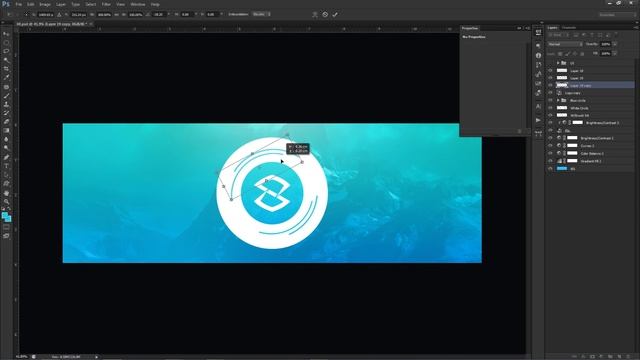This screenshot has width=640, height=360.
Task: Open the Filter menu
Action: (106, 4)
